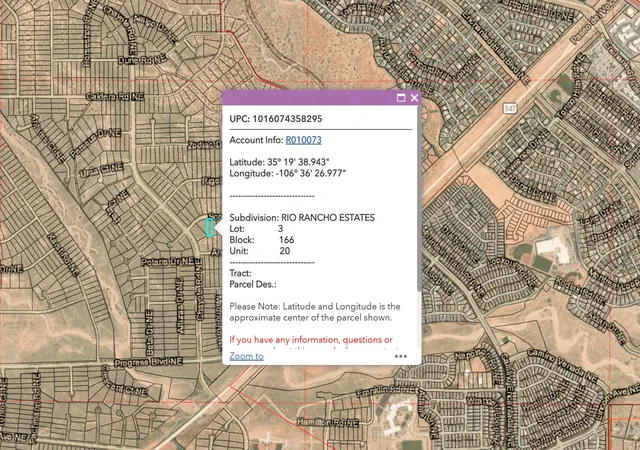Screen dimensions: 640x450
Task: Click the Polaris Dr NE map label
Action: (x=168, y=262)
